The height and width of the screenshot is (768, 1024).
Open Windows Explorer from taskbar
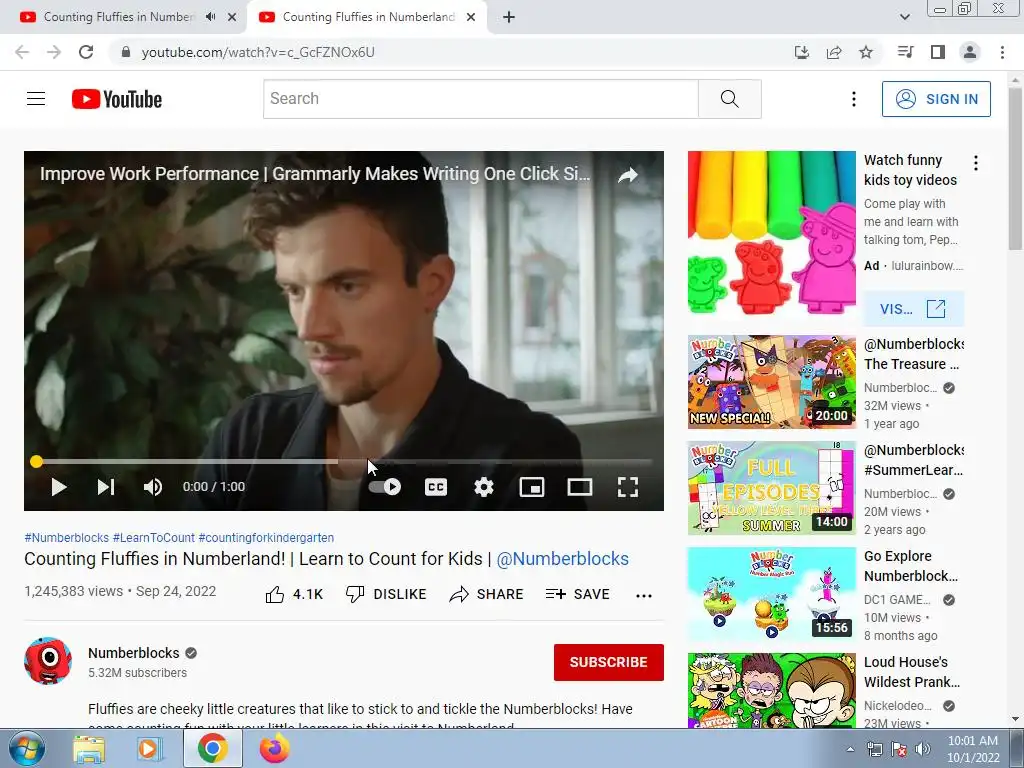89,749
